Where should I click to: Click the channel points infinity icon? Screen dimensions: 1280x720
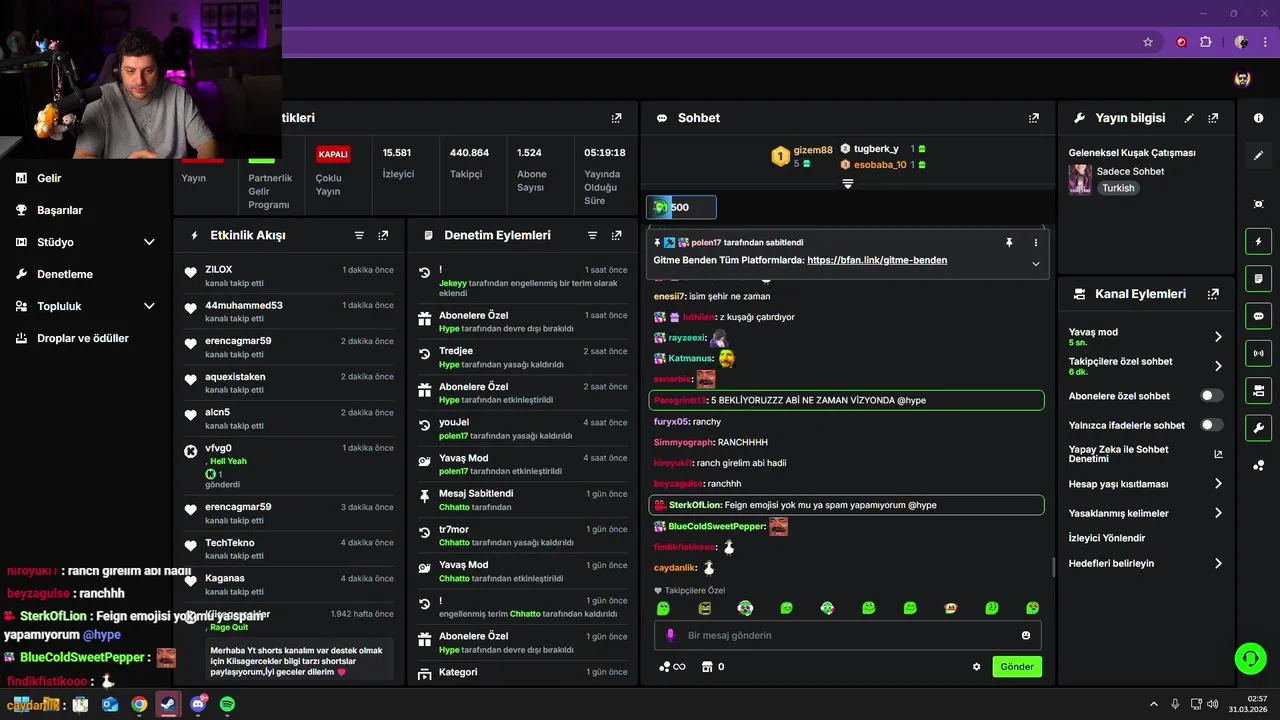click(671, 667)
